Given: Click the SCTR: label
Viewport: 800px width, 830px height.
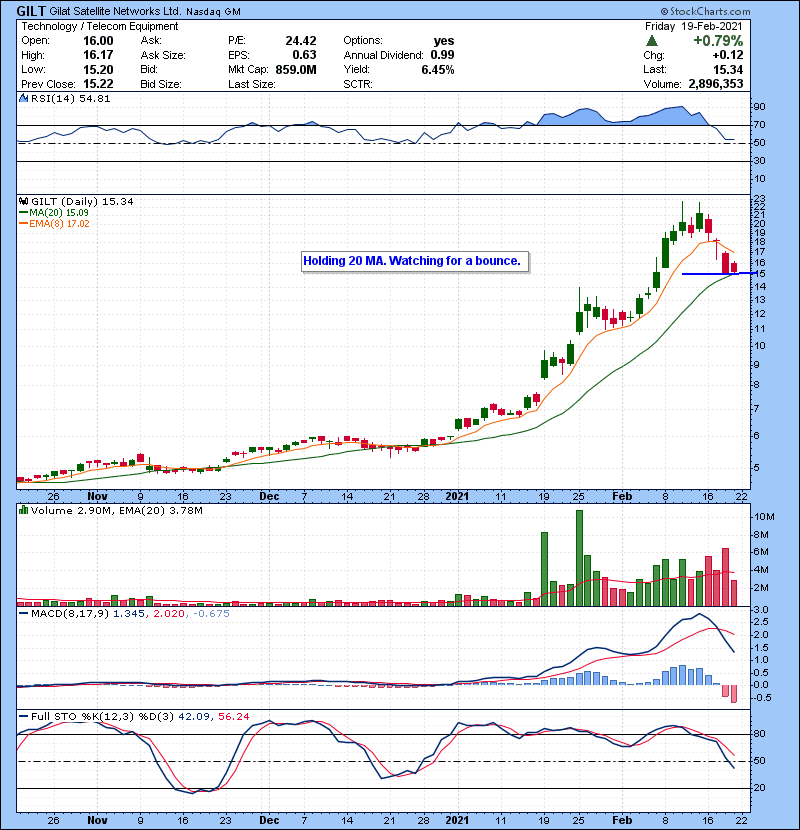Looking at the screenshot, I should click(358, 84).
